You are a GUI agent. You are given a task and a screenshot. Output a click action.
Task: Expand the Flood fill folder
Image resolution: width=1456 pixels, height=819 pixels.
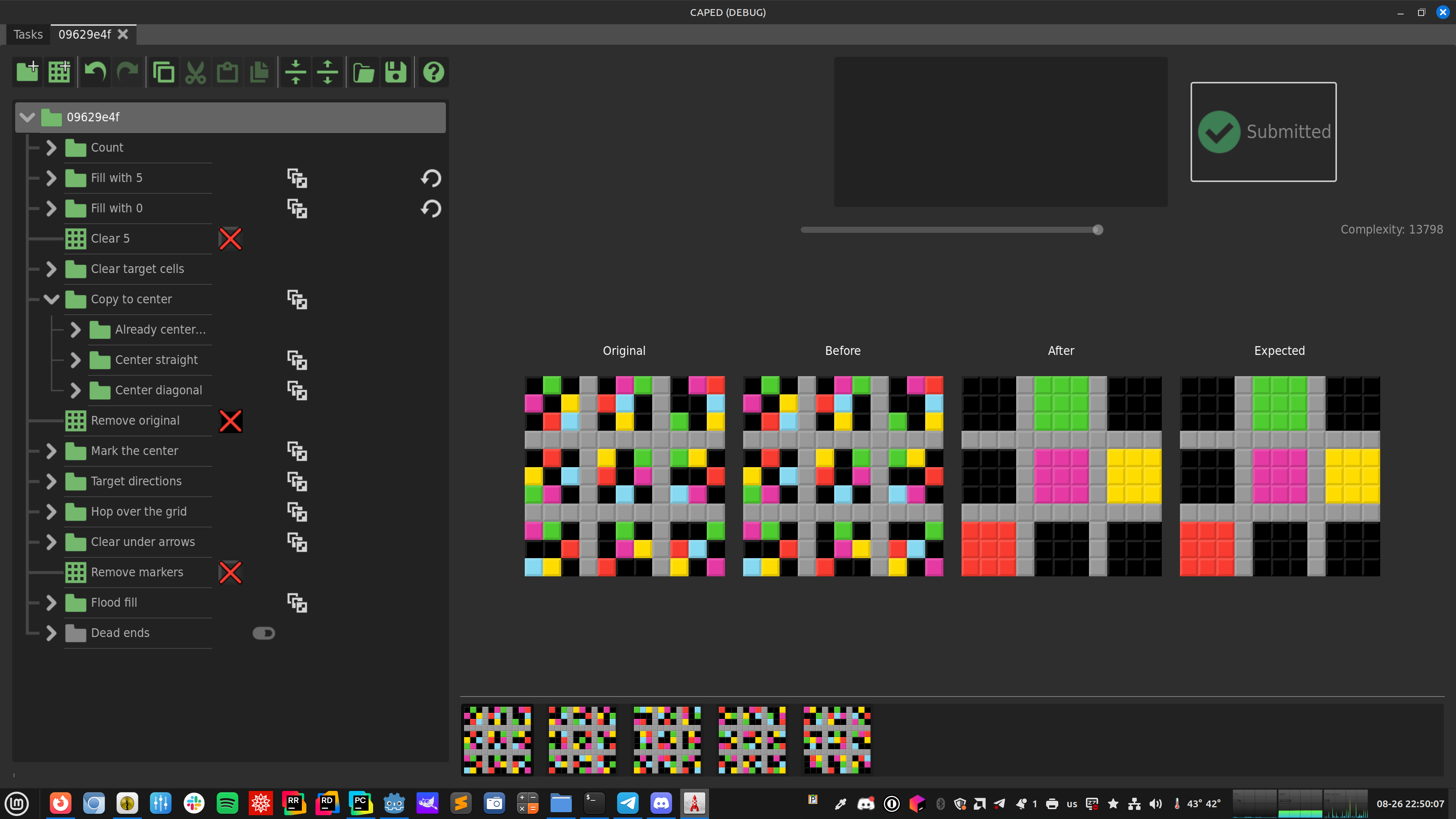point(52,603)
